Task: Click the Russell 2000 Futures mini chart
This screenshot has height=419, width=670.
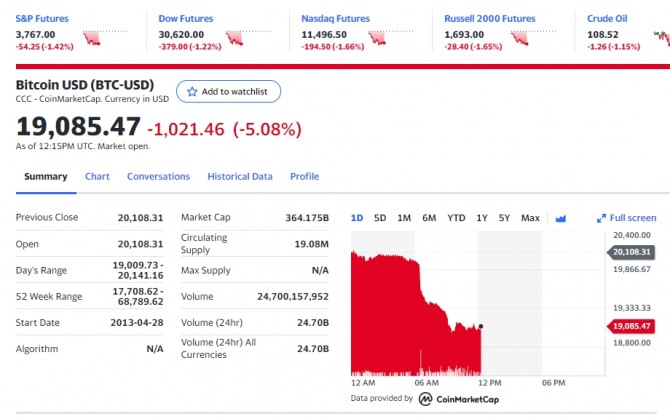Action: coord(521,39)
